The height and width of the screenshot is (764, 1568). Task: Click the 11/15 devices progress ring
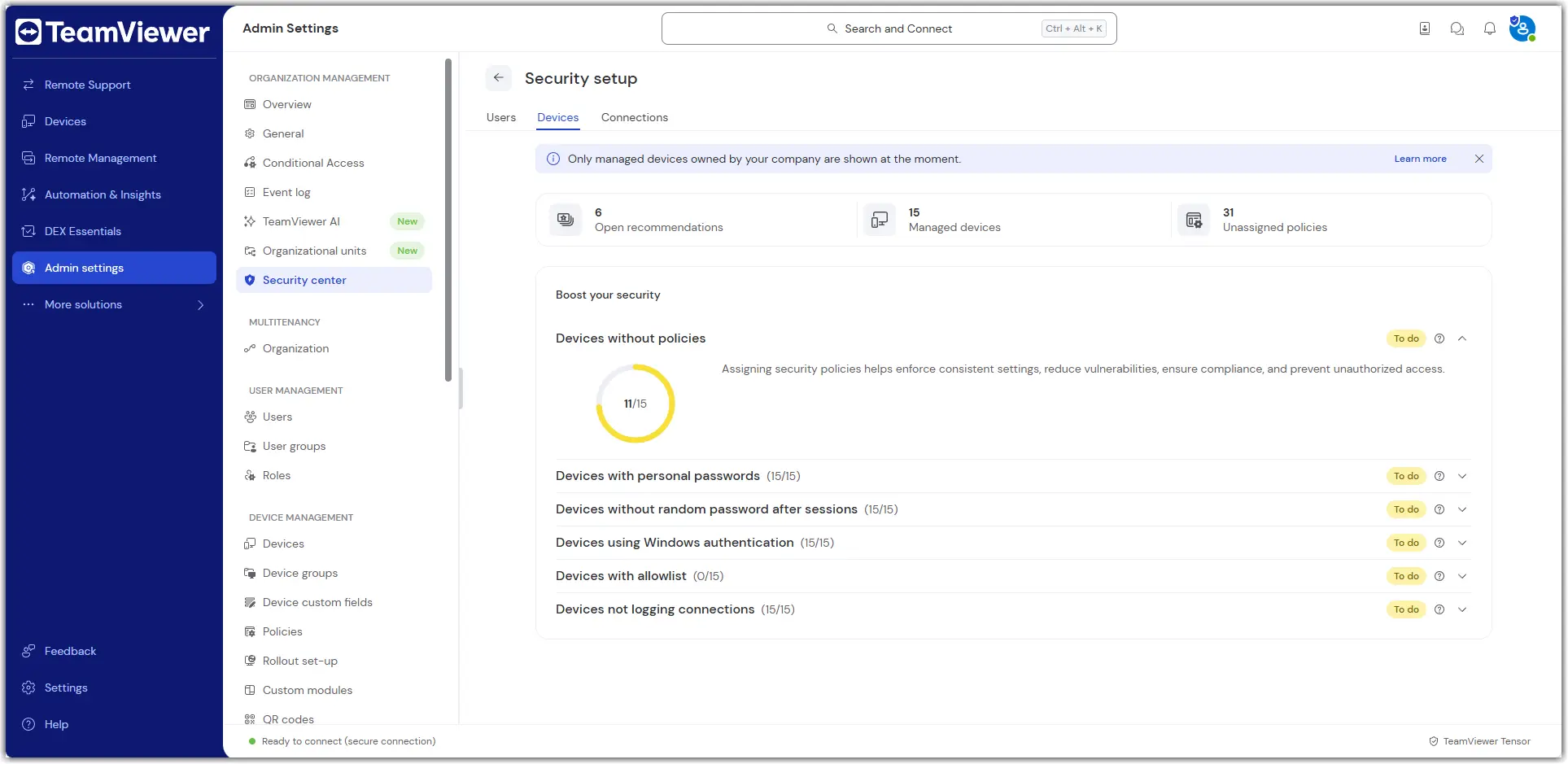click(x=635, y=404)
